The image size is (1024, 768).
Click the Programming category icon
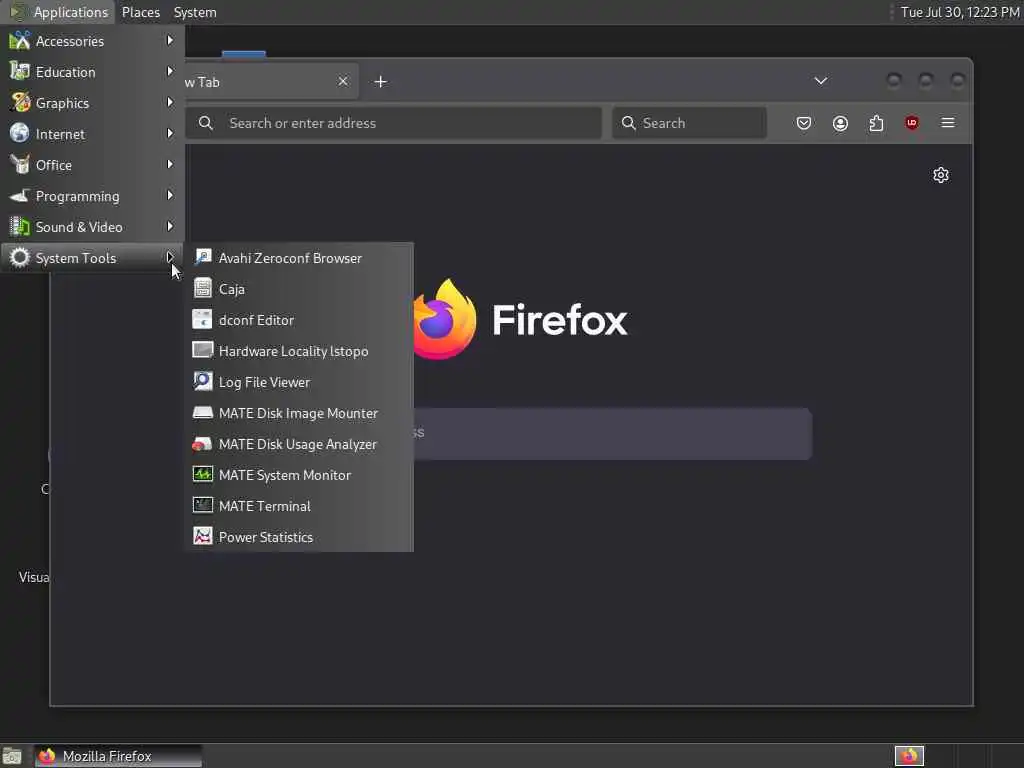[20, 195]
